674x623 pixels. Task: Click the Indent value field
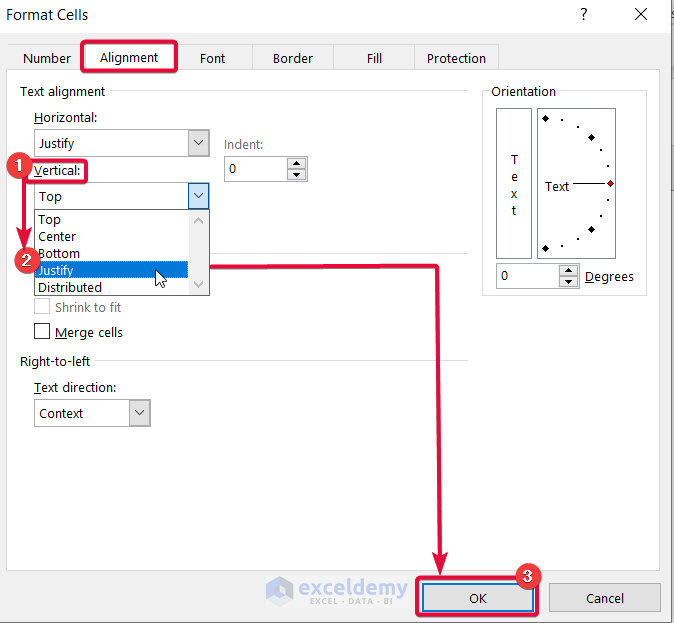pos(255,169)
